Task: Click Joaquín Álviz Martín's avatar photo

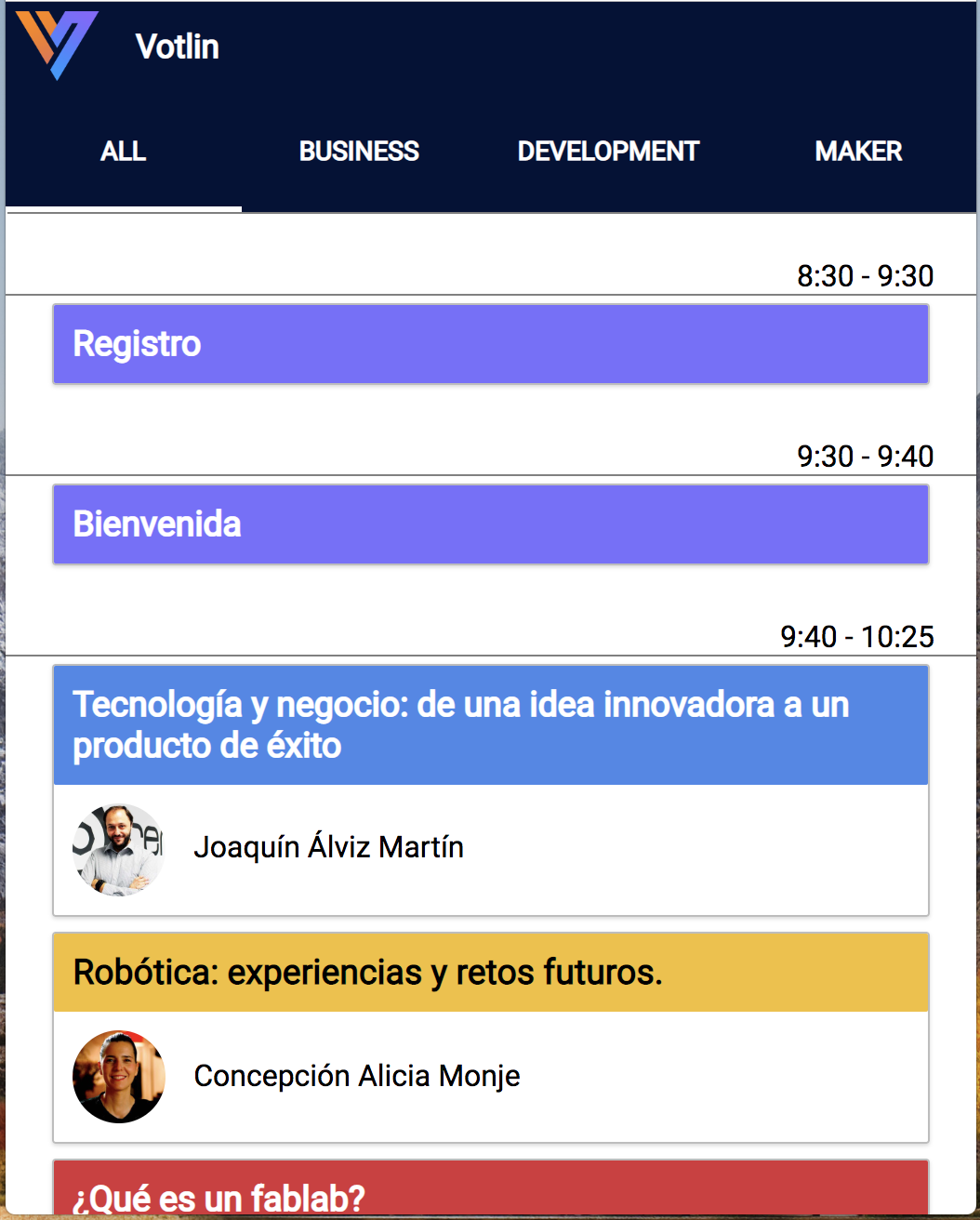Action: coord(119,850)
